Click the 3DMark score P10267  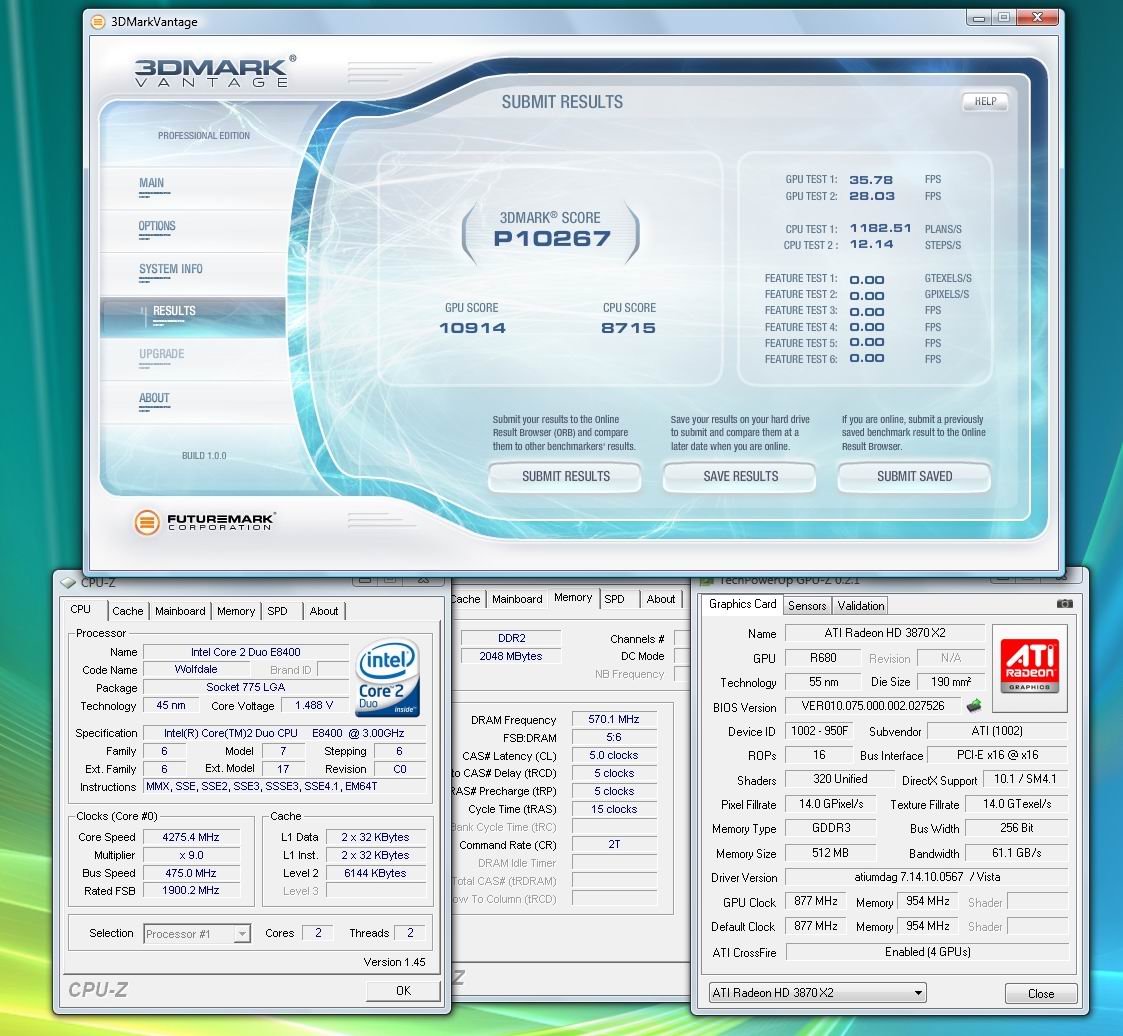pos(551,238)
